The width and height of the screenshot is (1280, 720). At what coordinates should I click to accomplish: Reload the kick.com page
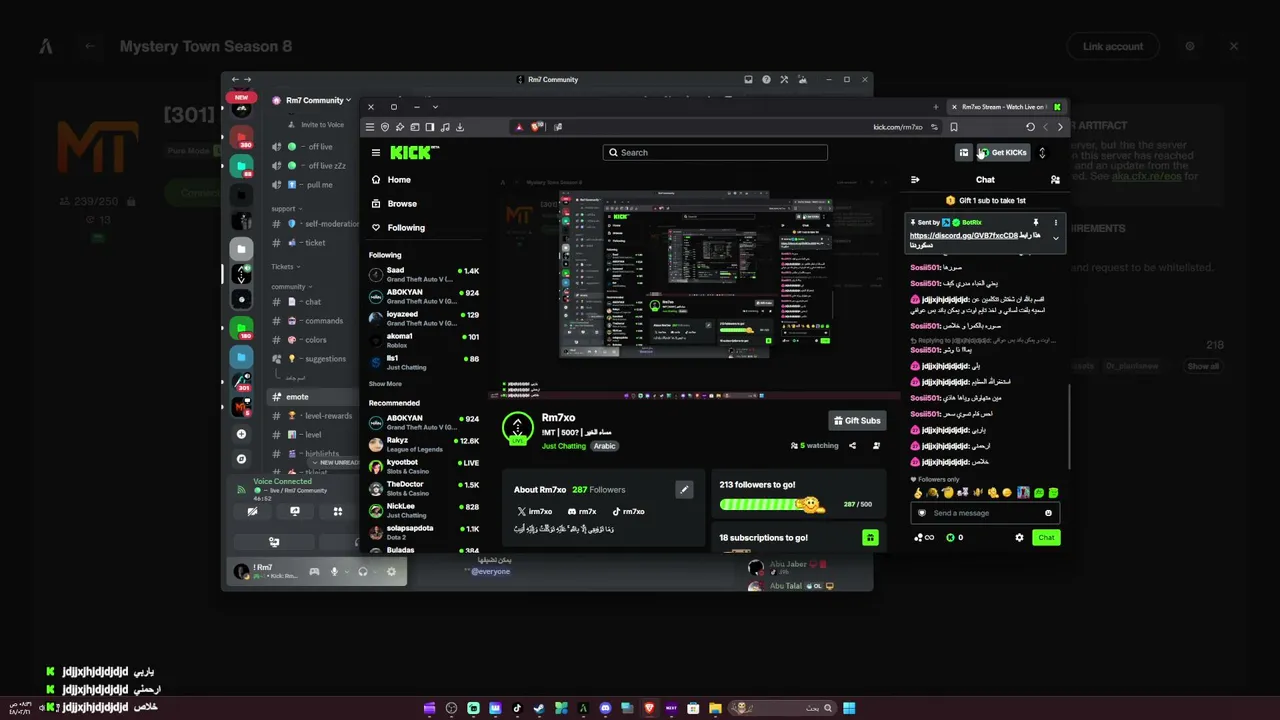tap(1030, 127)
